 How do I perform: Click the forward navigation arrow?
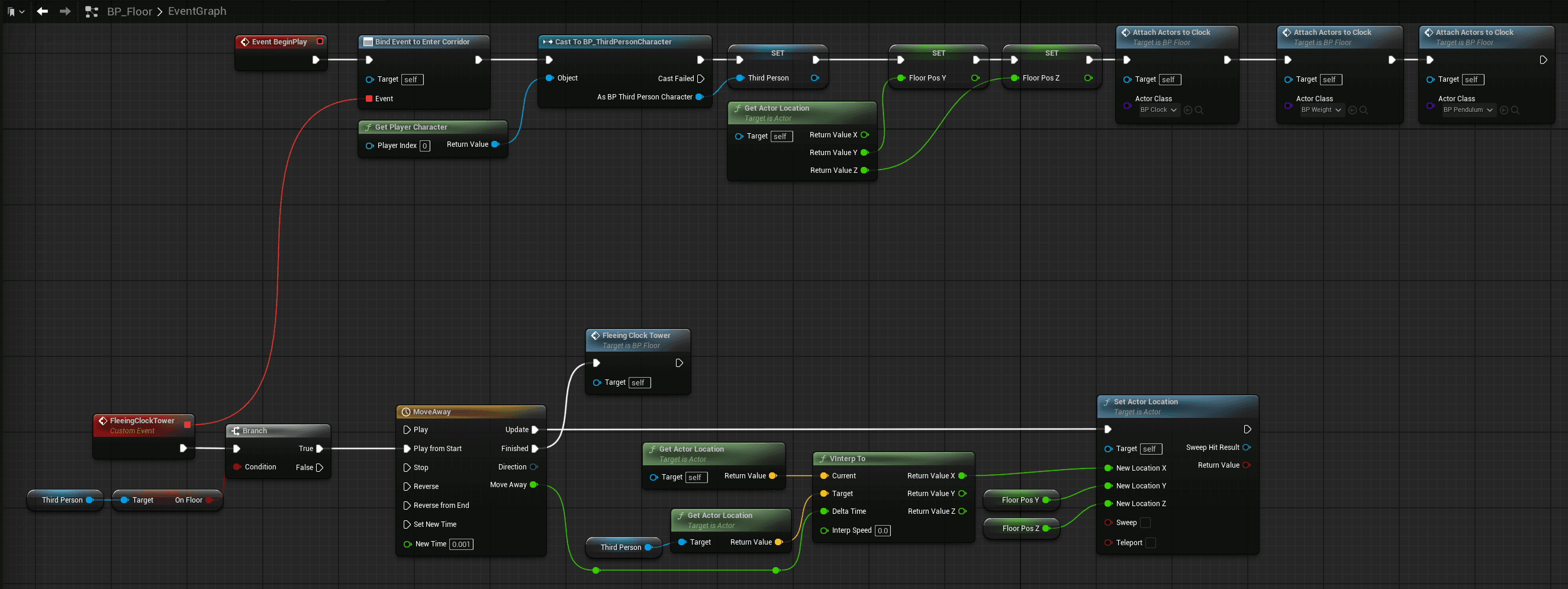click(65, 11)
